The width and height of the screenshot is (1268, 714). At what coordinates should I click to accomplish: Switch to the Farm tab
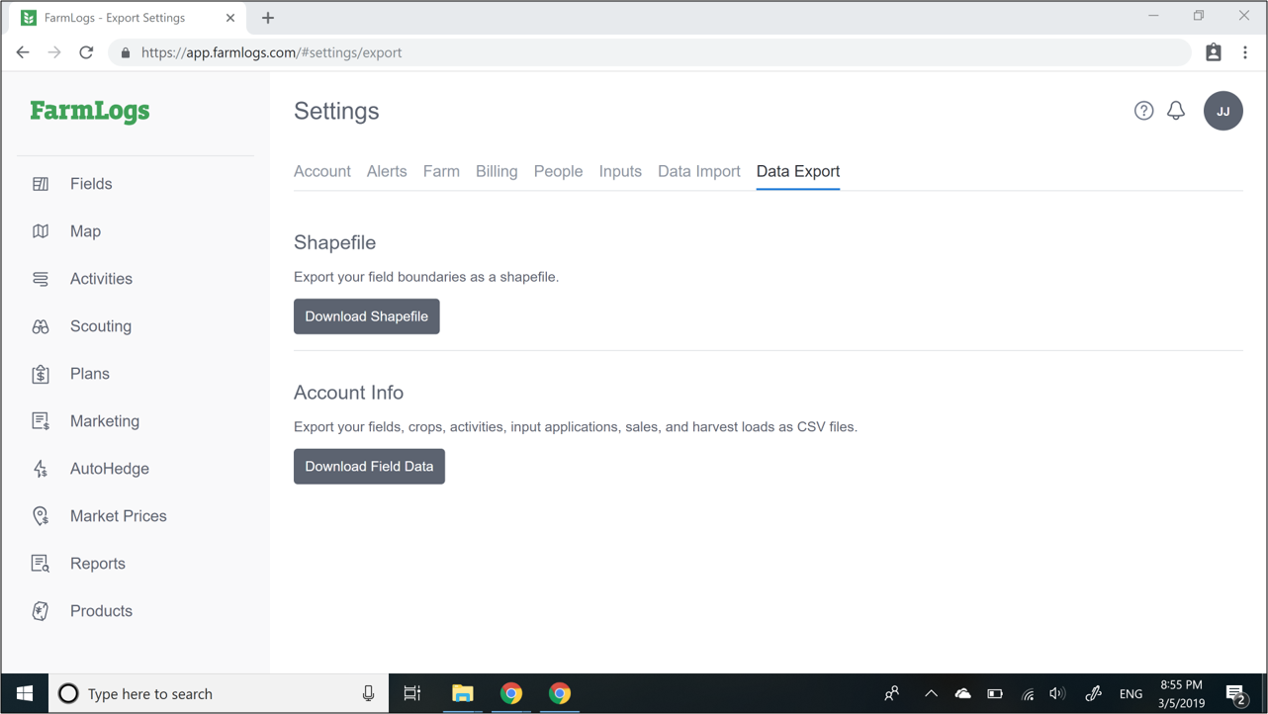441,171
